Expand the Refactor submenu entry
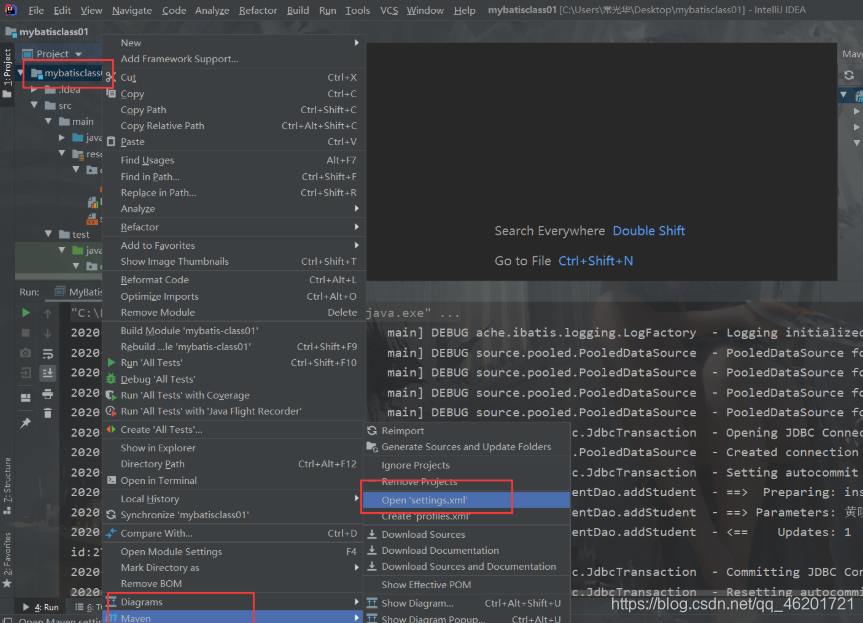Viewport: 863px width, 623px height. [234, 227]
